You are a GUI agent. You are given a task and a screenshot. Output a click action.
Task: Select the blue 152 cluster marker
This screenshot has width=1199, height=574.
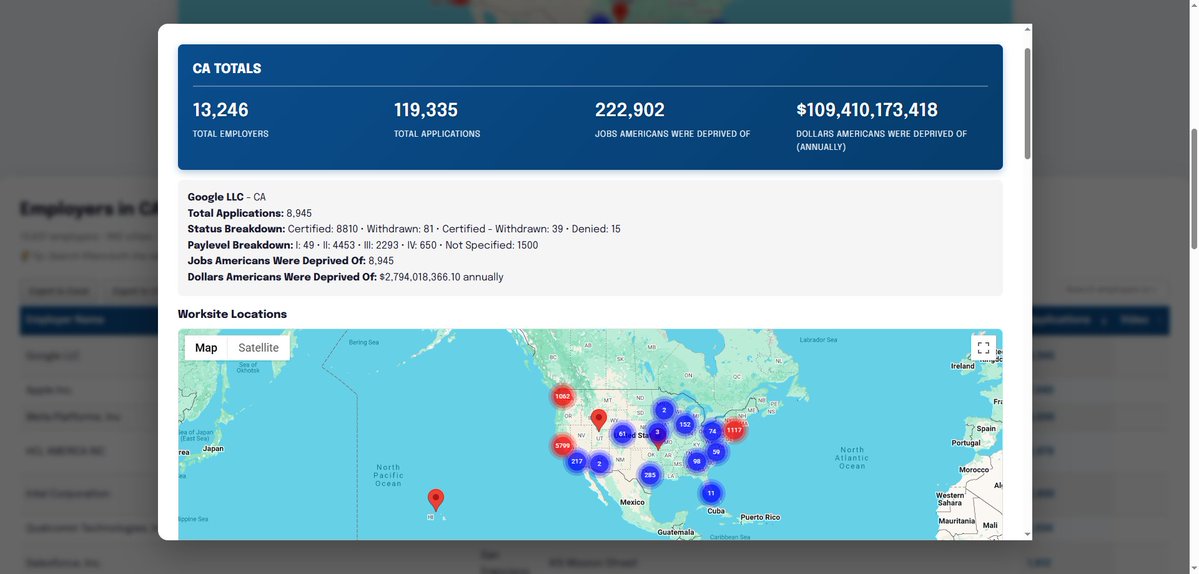coord(685,424)
